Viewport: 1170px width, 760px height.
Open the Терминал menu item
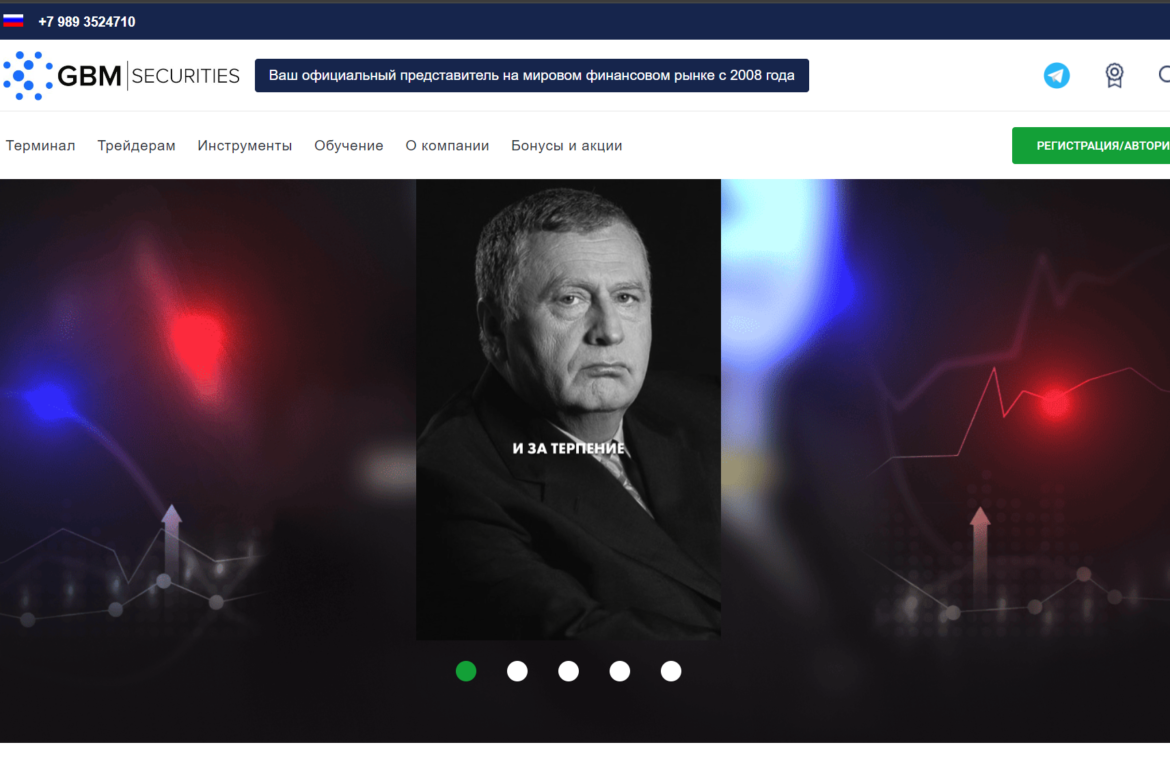pyautogui.click(x=40, y=145)
